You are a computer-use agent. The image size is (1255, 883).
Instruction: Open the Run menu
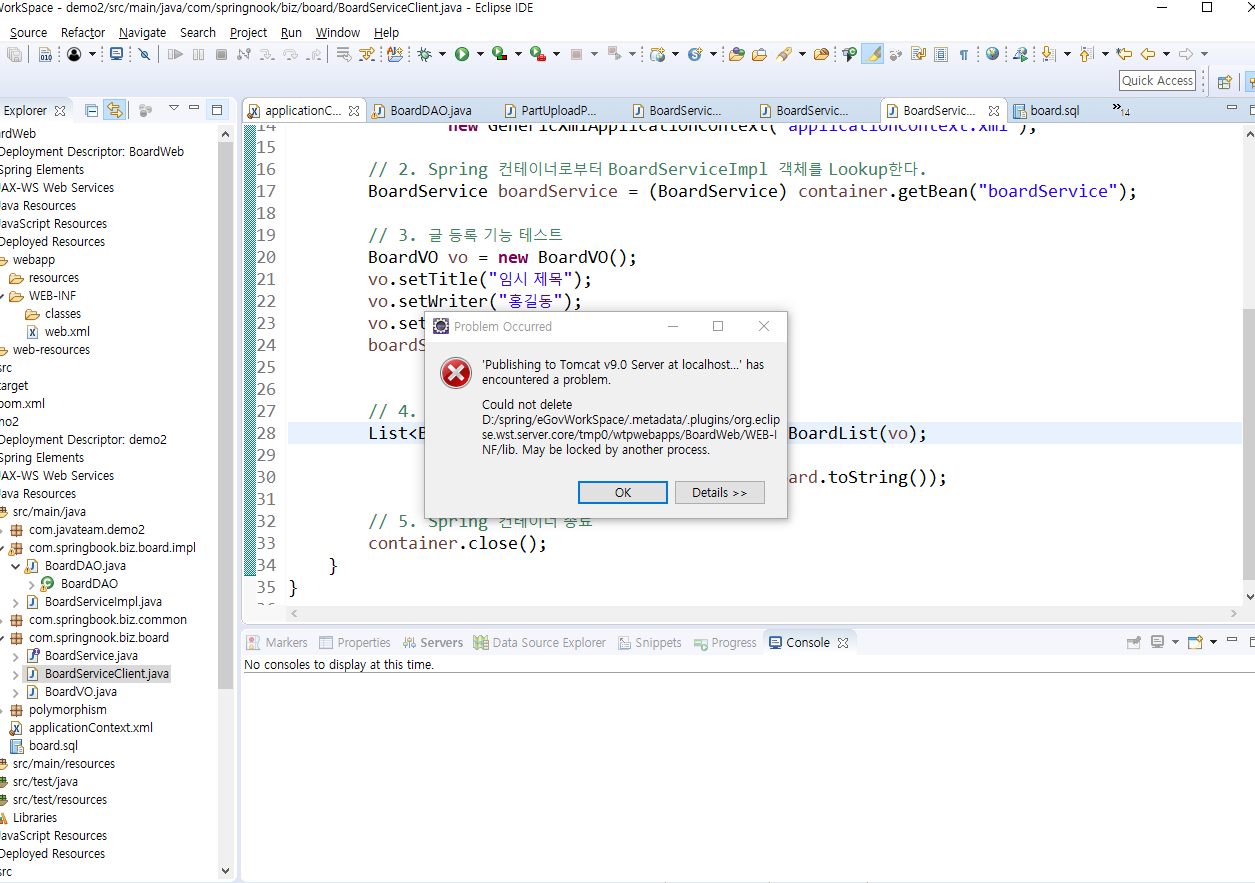coord(291,32)
